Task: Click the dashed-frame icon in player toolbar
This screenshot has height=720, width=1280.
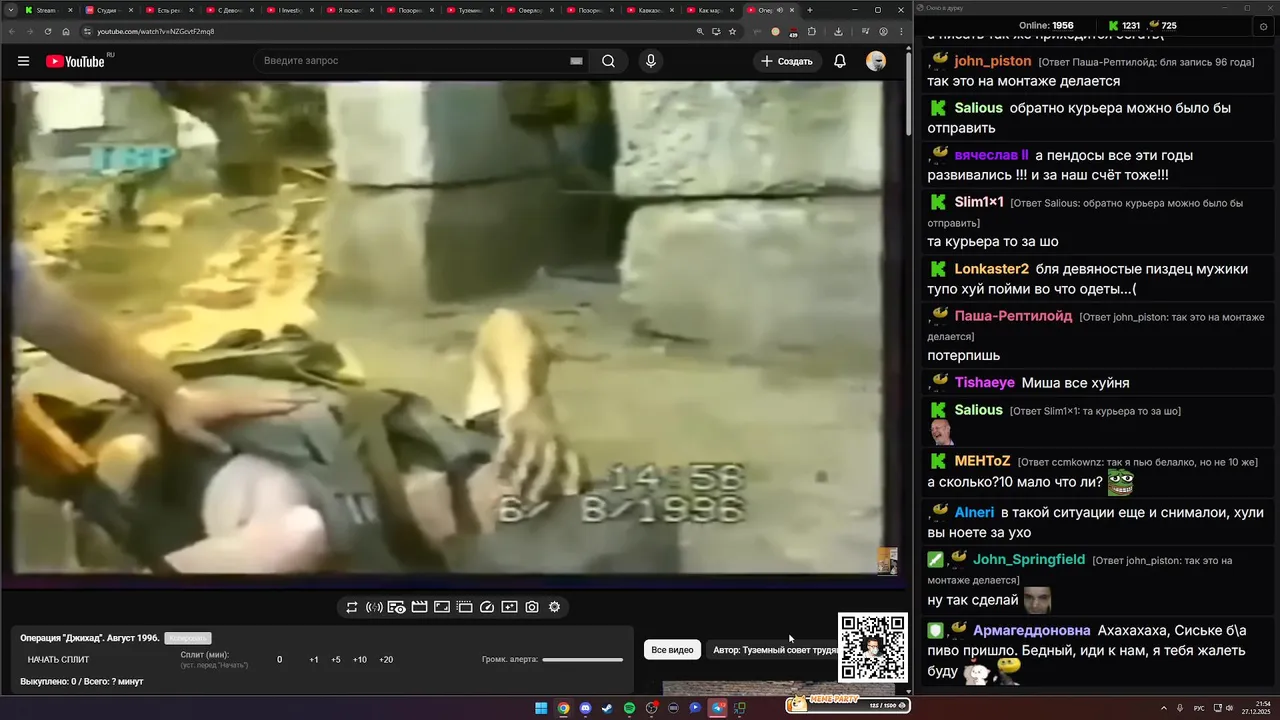Action: click(464, 607)
